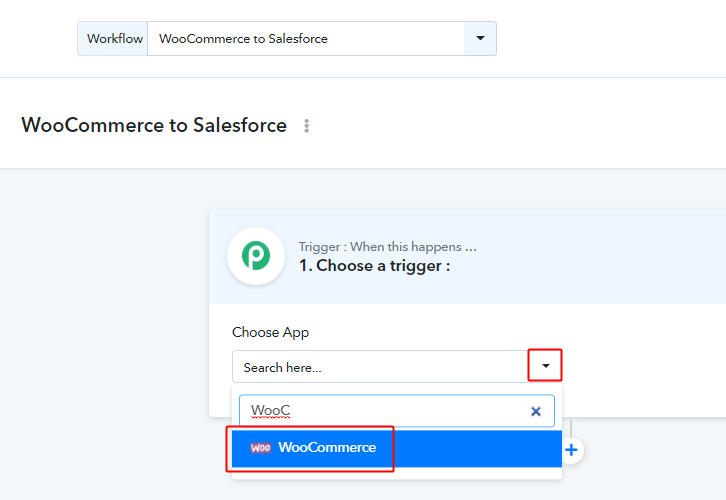Image resolution: width=726 pixels, height=500 pixels.
Task: Open the three-dot menu beside workflow title
Action: (307, 126)
